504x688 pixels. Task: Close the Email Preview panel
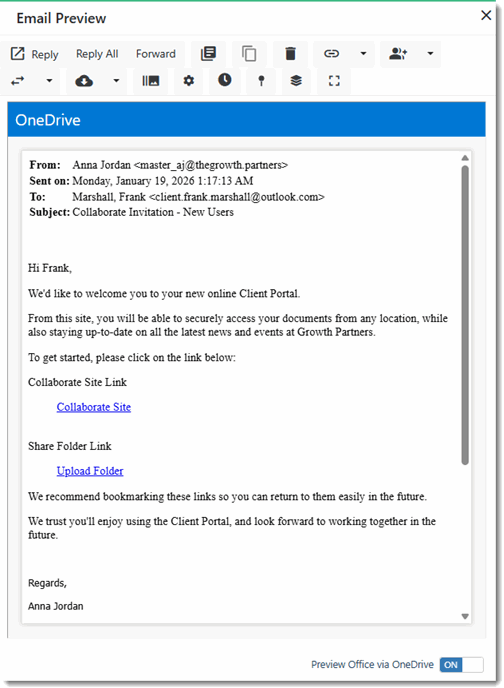coord(486,15)
